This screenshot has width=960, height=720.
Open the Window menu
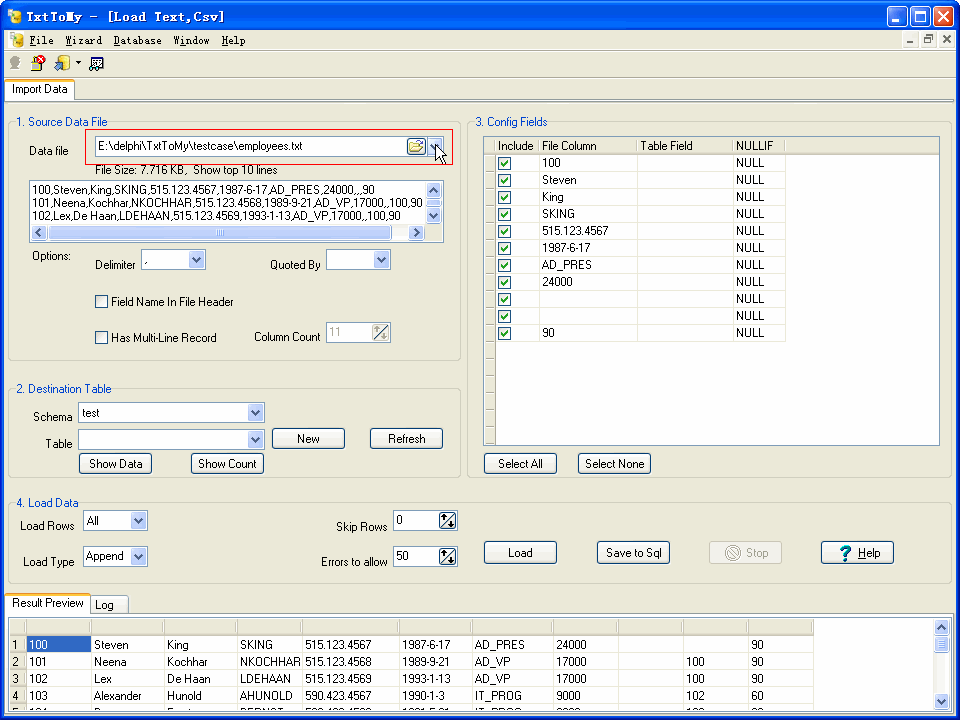pyautogui.click(x=191, y=40)
